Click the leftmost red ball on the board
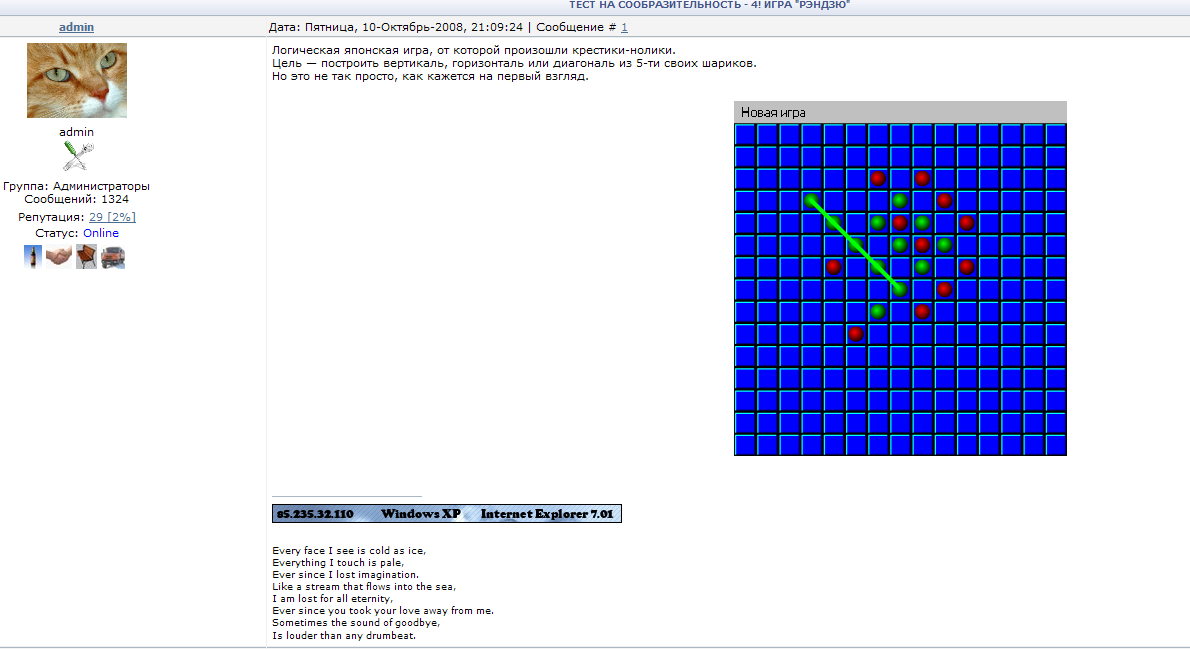This screenshot has width=1190, height=649. pos(834,266)
